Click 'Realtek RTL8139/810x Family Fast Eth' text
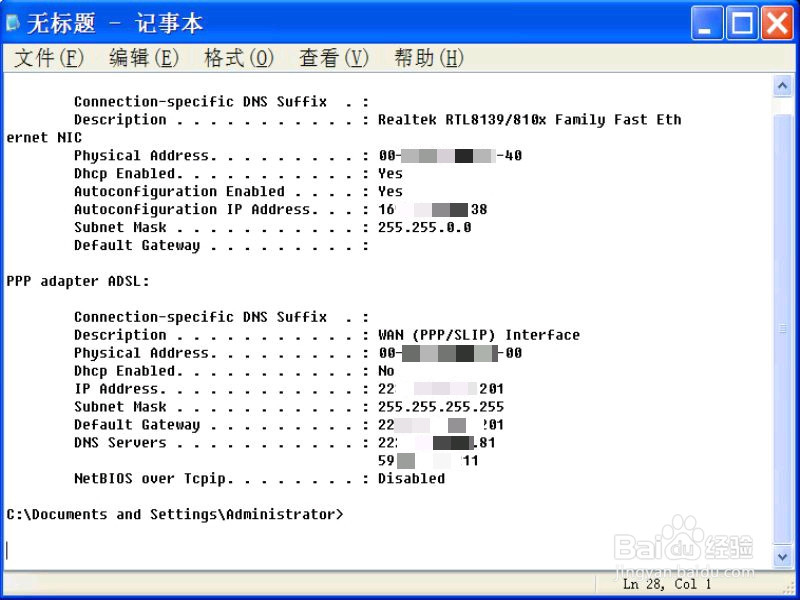This screenshot has width=800, height=600. click(x=530, y=120)
